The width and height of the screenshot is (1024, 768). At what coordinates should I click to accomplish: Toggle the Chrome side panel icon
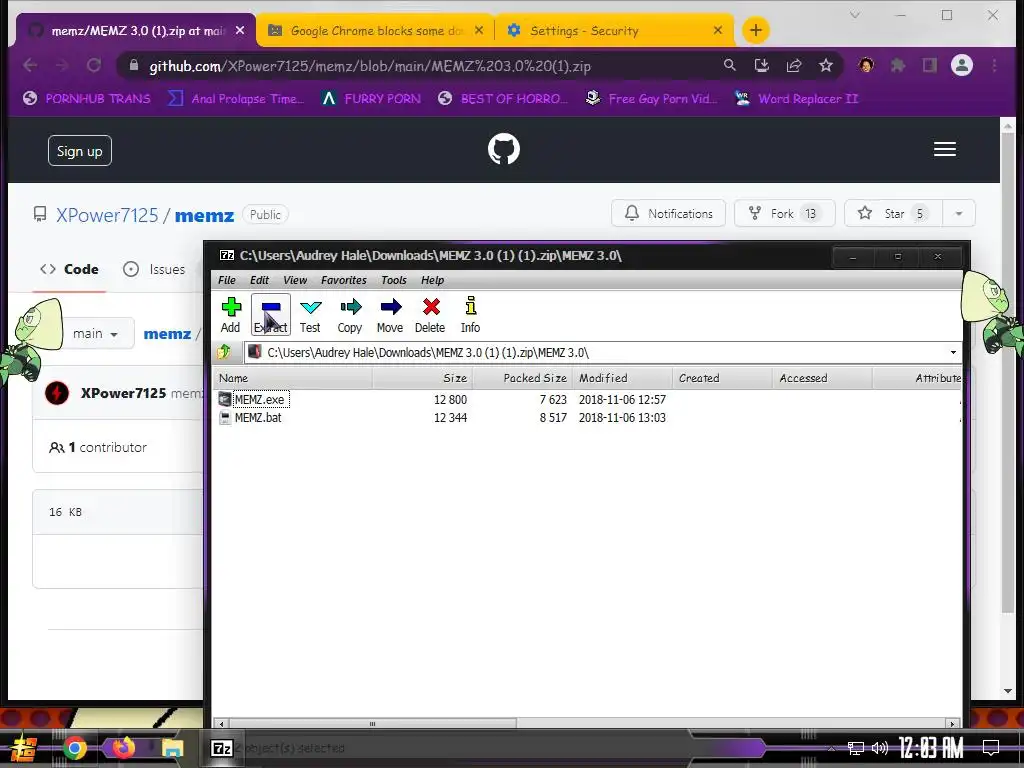click(929, 65)
